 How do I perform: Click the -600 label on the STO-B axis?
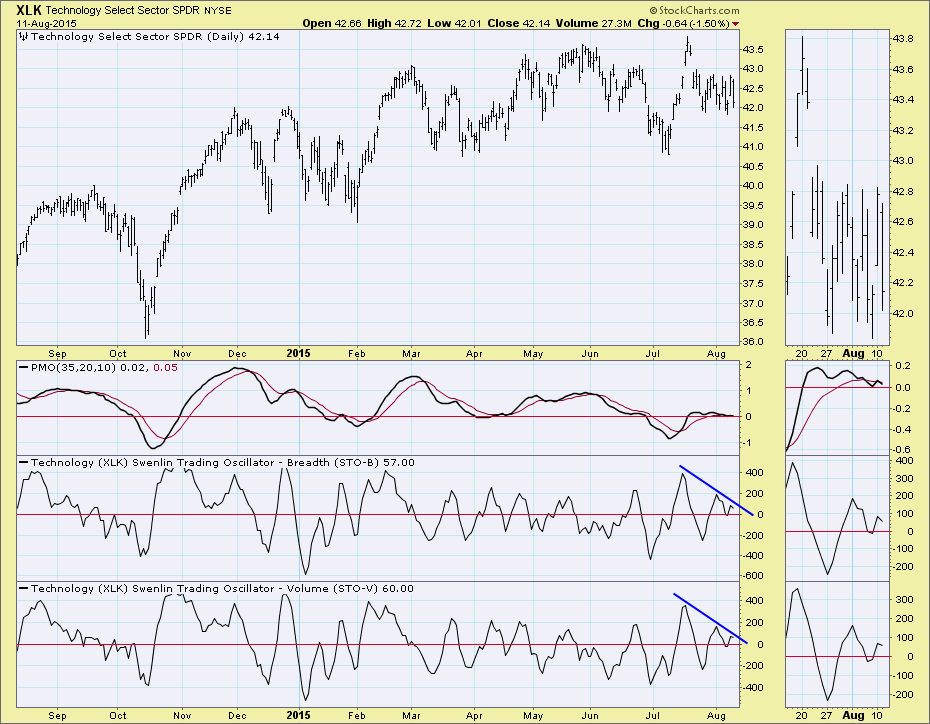(755, 576)
